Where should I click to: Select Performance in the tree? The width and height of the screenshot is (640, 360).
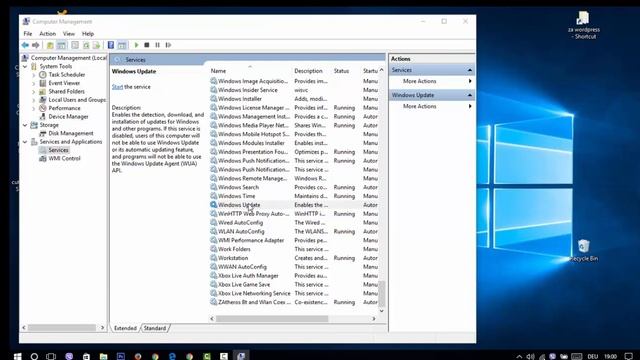coord(64,108)
